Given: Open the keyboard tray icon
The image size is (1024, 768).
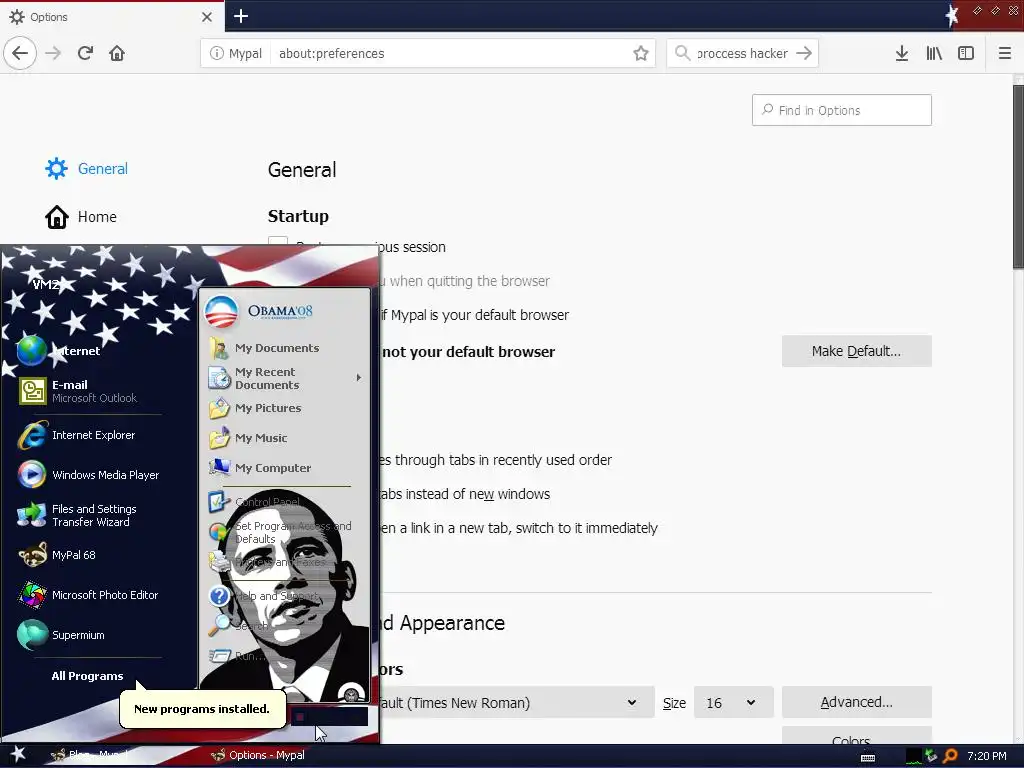Looking at the screenshot, I should [868, 758].
